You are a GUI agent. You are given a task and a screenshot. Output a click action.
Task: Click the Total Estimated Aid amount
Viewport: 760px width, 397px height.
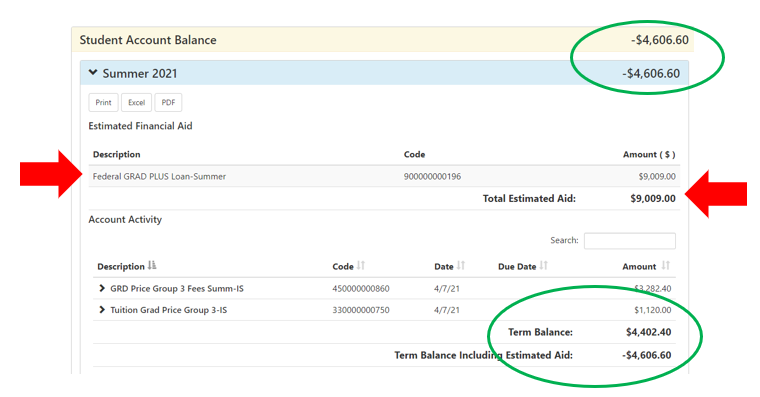tap(653, 198)
